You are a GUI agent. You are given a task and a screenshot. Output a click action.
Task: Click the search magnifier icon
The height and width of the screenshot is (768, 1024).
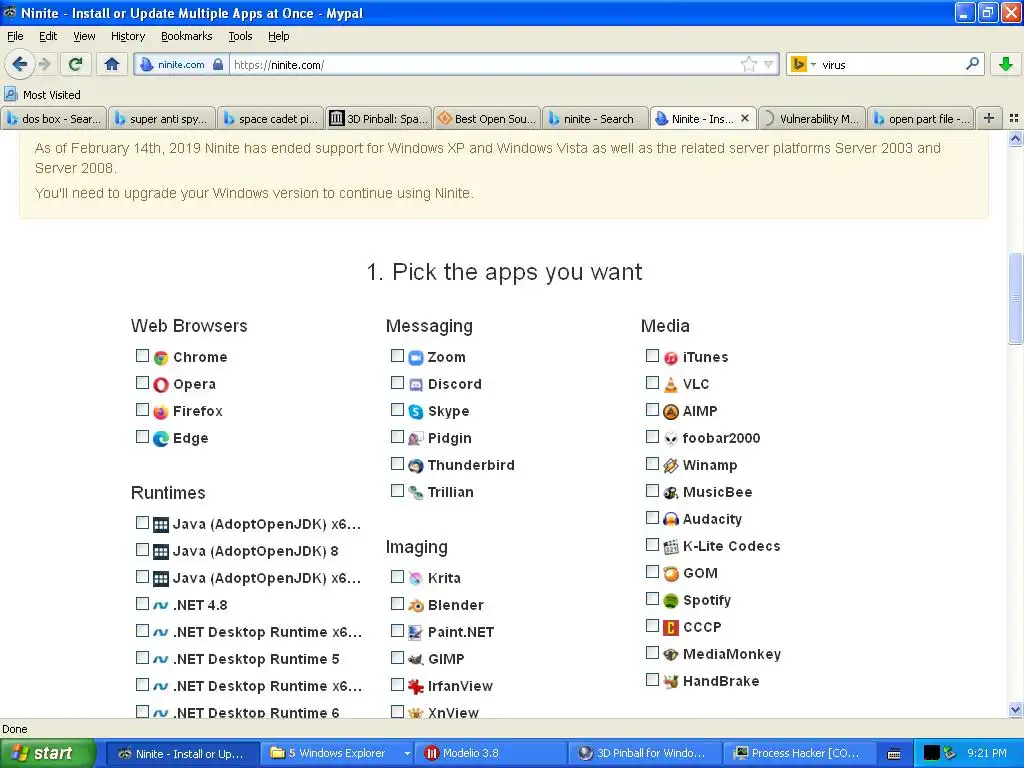[972, 64]
